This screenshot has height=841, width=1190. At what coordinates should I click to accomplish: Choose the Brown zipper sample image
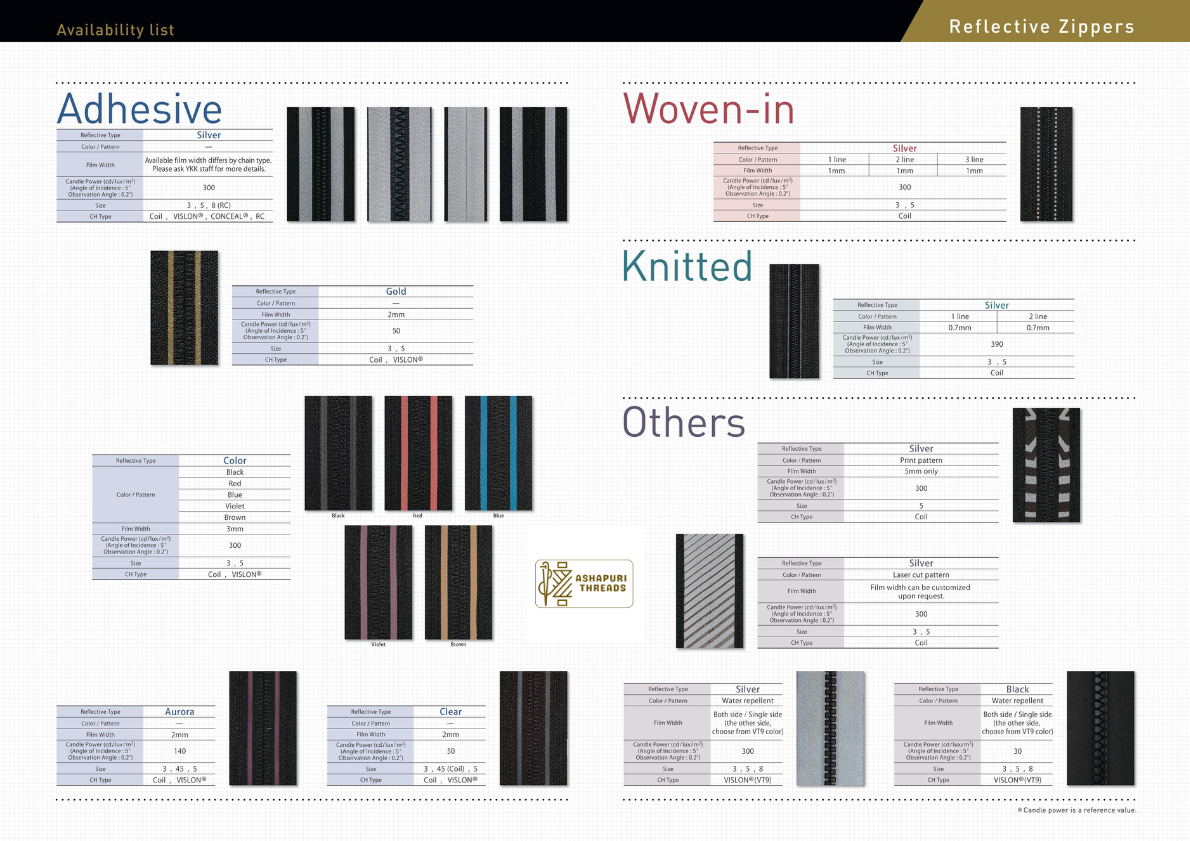coord(458,582)
